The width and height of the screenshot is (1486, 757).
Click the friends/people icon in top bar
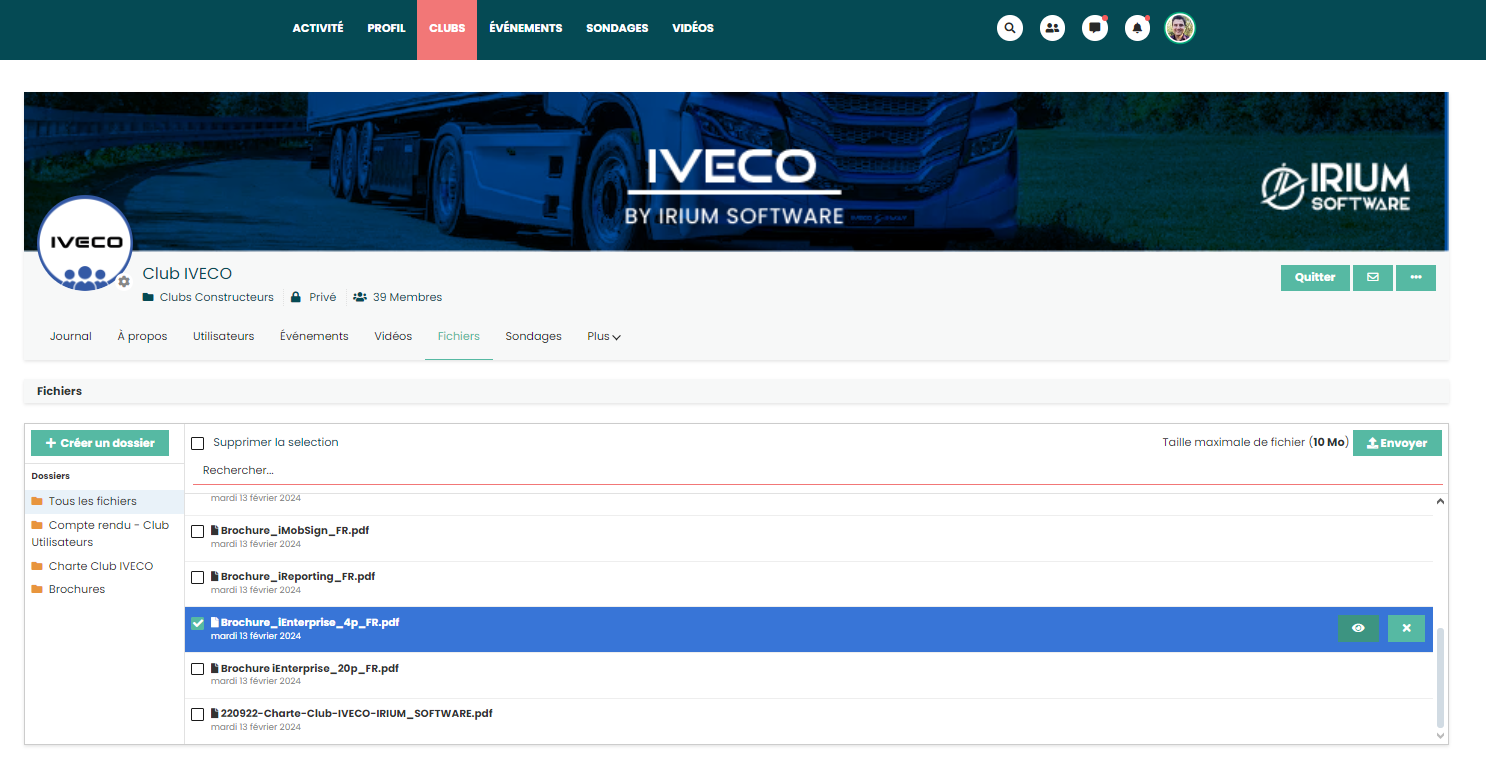(1052, 28)
